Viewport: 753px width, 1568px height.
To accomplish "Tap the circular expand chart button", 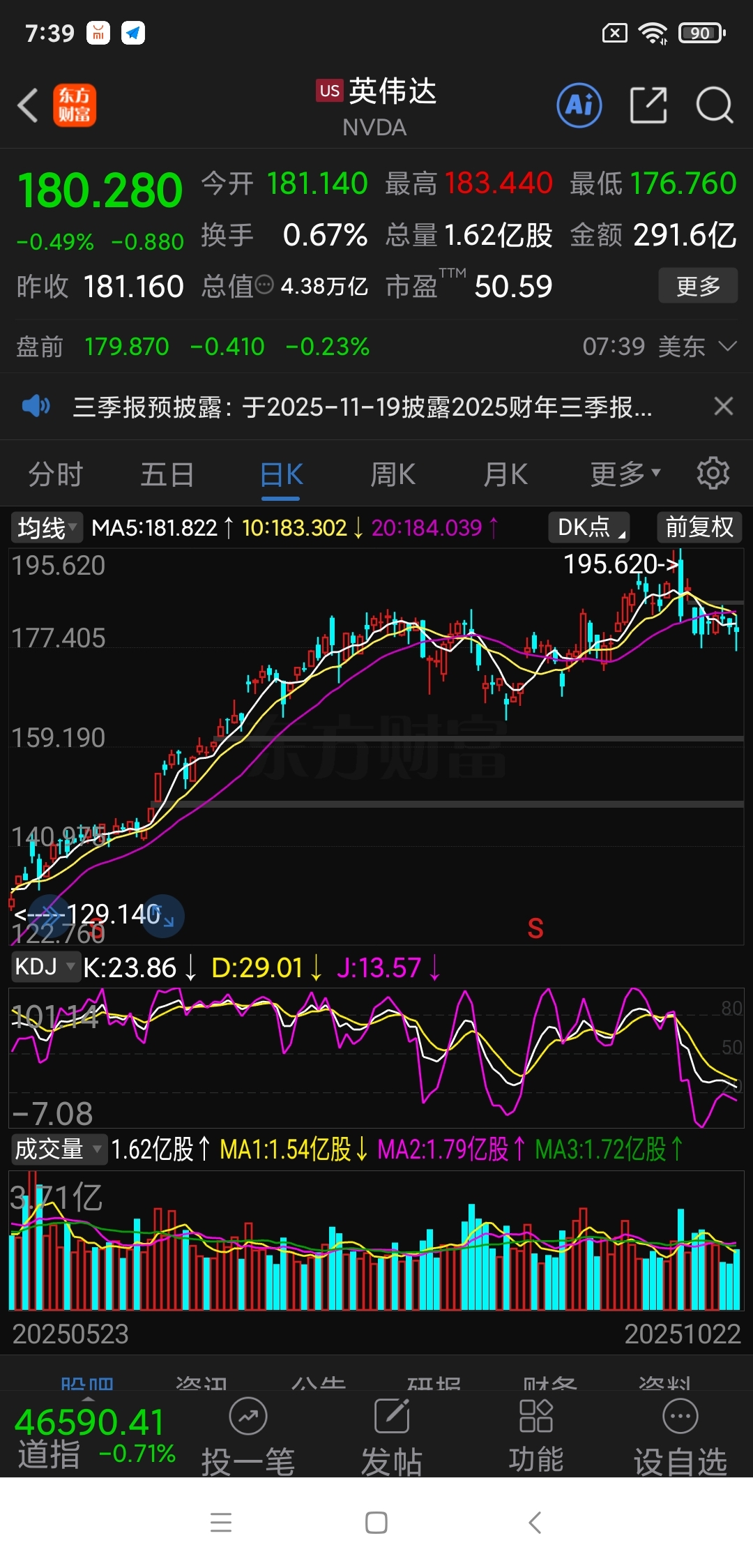I will [162, 915].
